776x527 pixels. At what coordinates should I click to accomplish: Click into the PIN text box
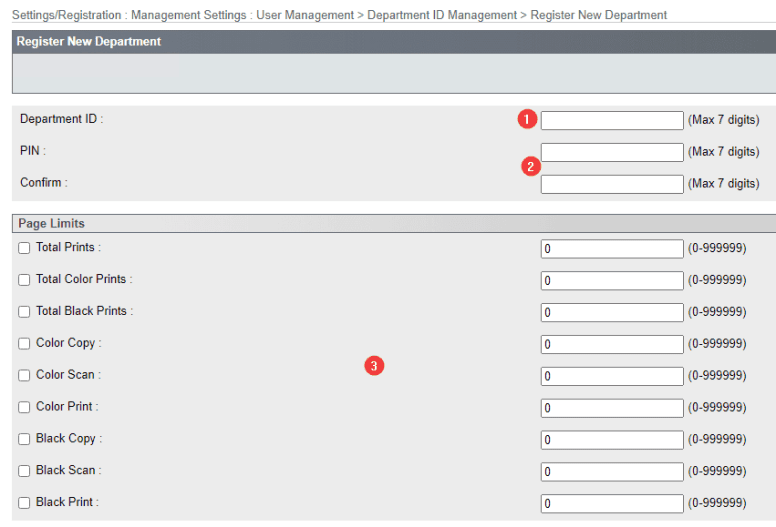pyautogui.click(x=612, y=152)
